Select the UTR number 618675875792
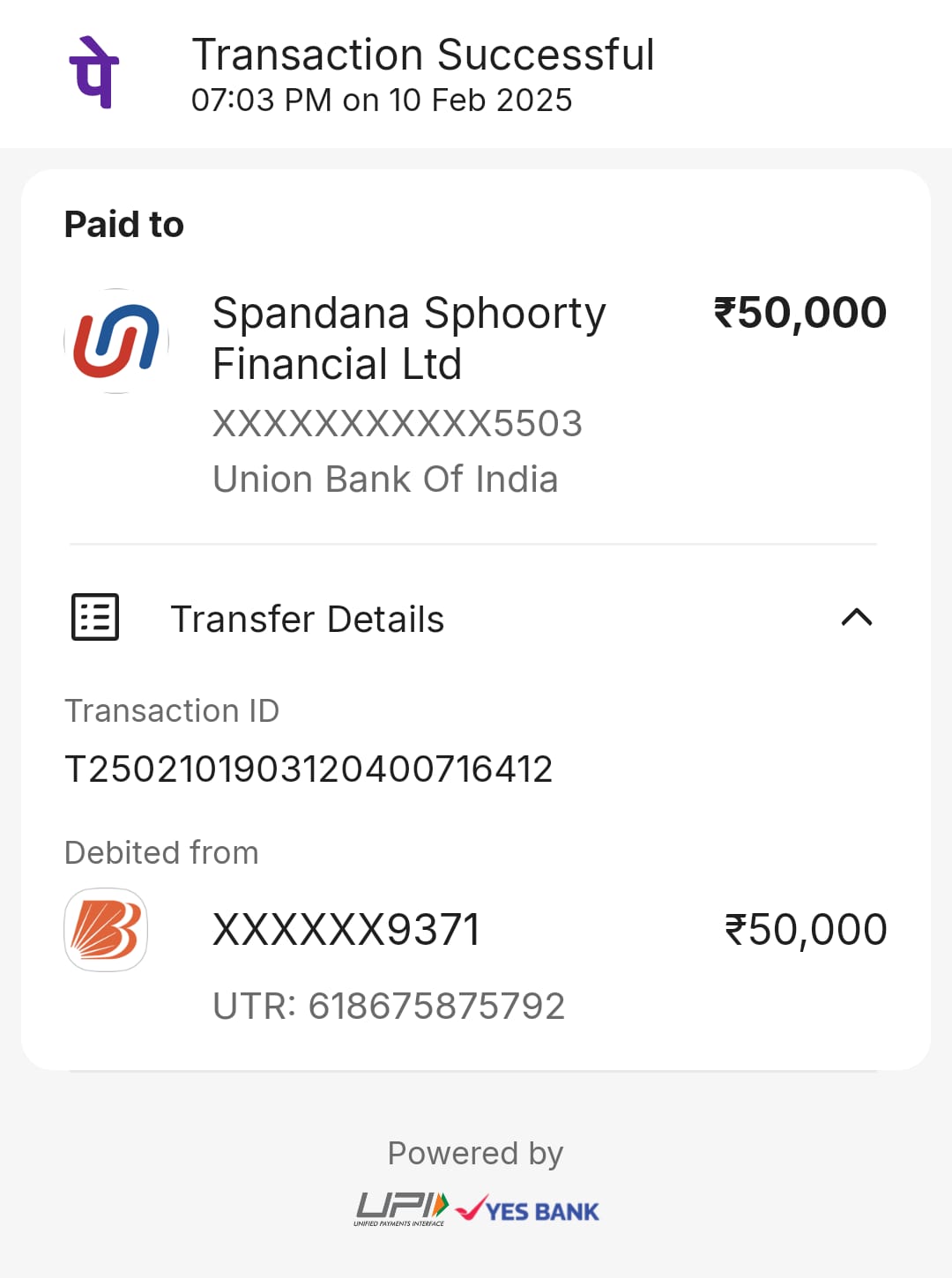Image resolution: width=952 pixels, height=1278 pixels. click(389, 1006)
